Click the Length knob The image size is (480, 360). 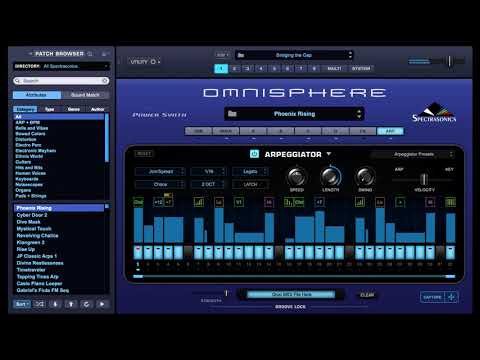(x=331, y=176)
